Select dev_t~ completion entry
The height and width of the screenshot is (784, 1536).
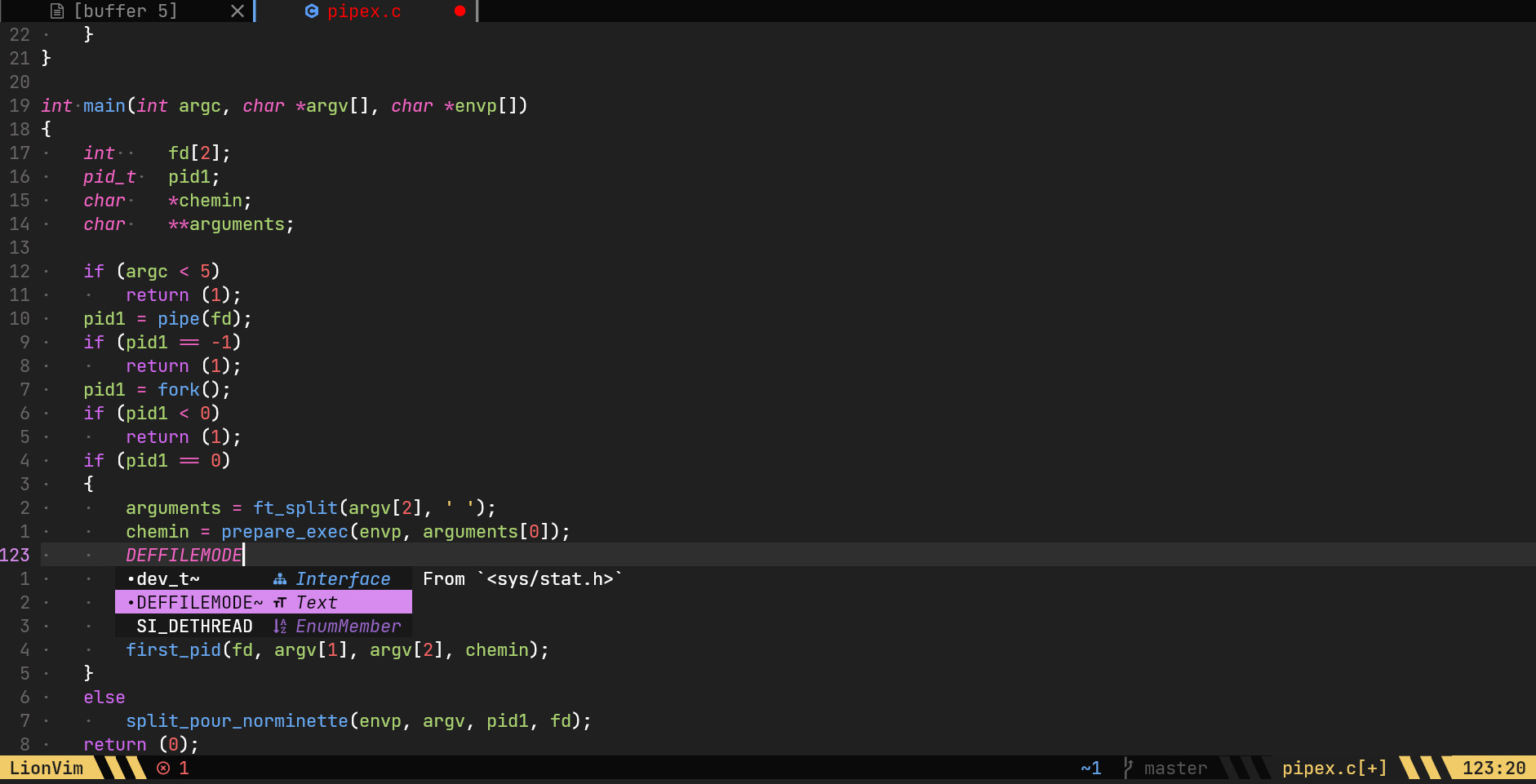tap(263, 579)
